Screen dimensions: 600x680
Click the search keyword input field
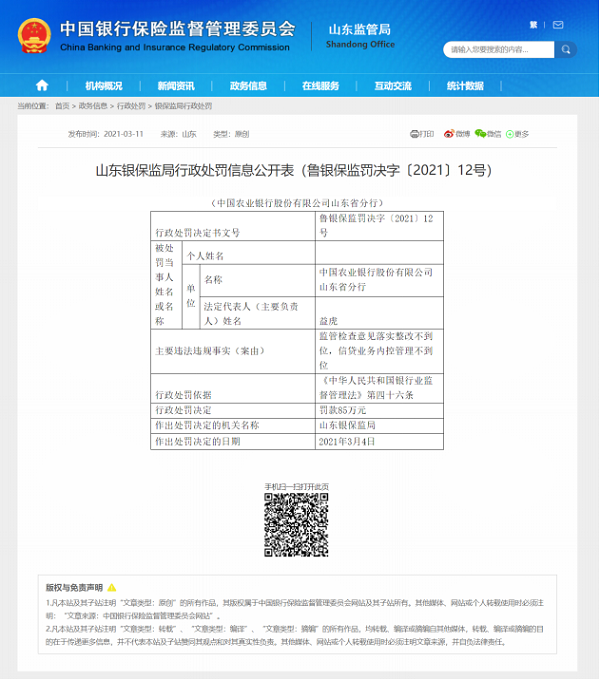click(x=497, y=49)
